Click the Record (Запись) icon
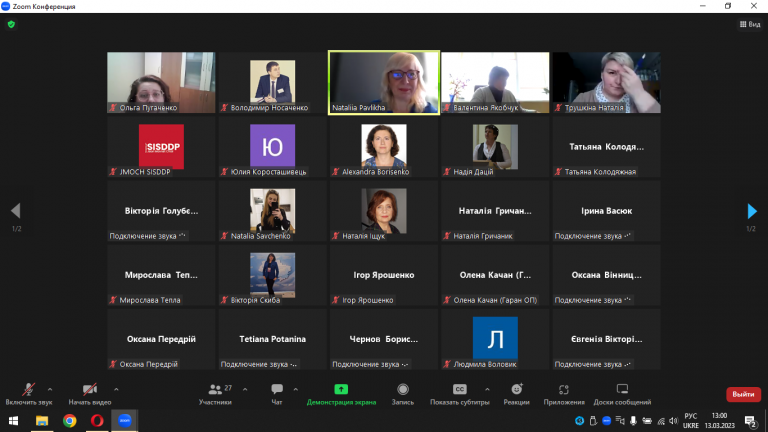This screenshot has height=432, width=768. point(403,389)
